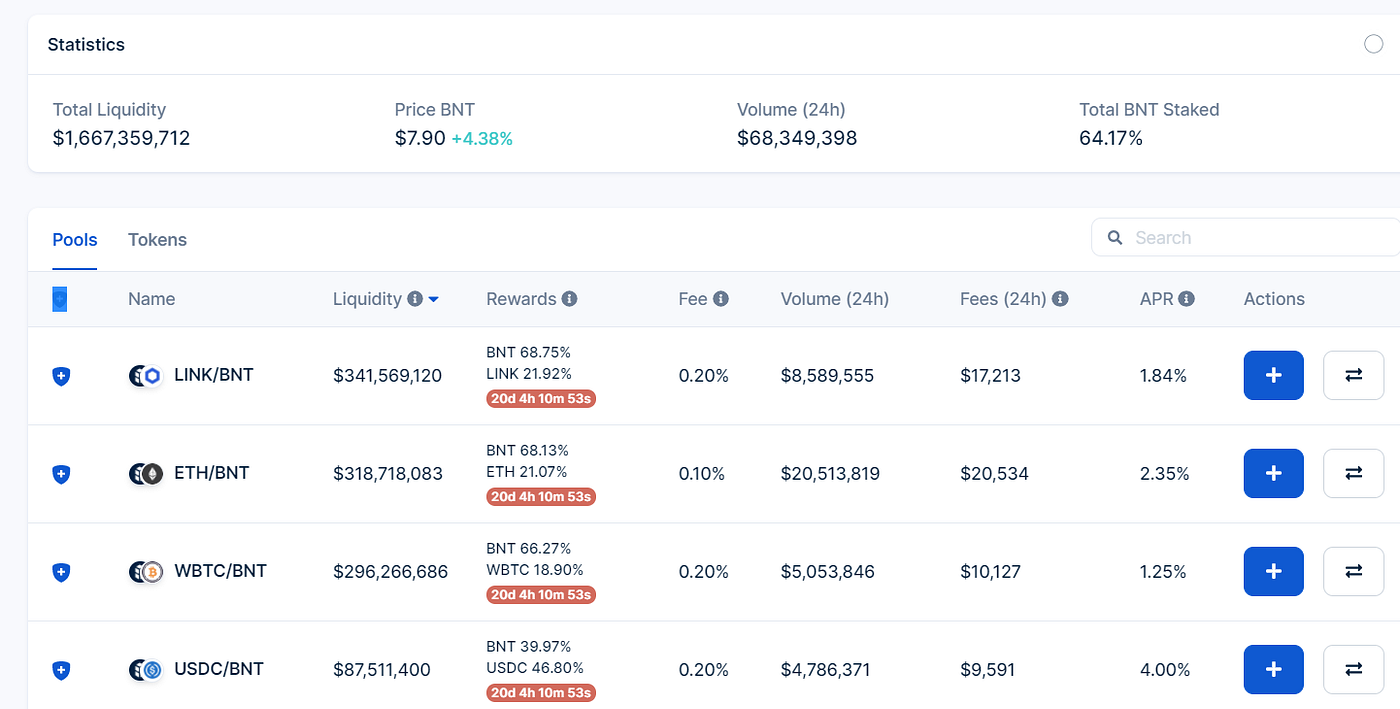This screenshot has width=1400, height=709.
Task: Select the Pools tab
Action: pos(74,240)
